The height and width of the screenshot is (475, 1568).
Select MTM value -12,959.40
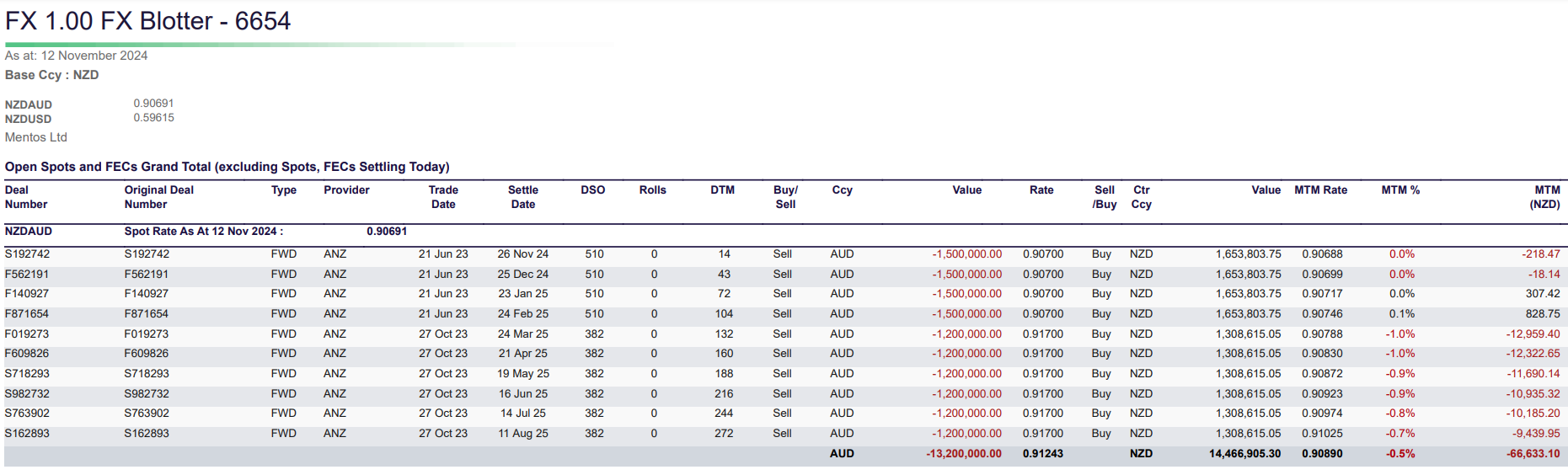click(1533, 334)
